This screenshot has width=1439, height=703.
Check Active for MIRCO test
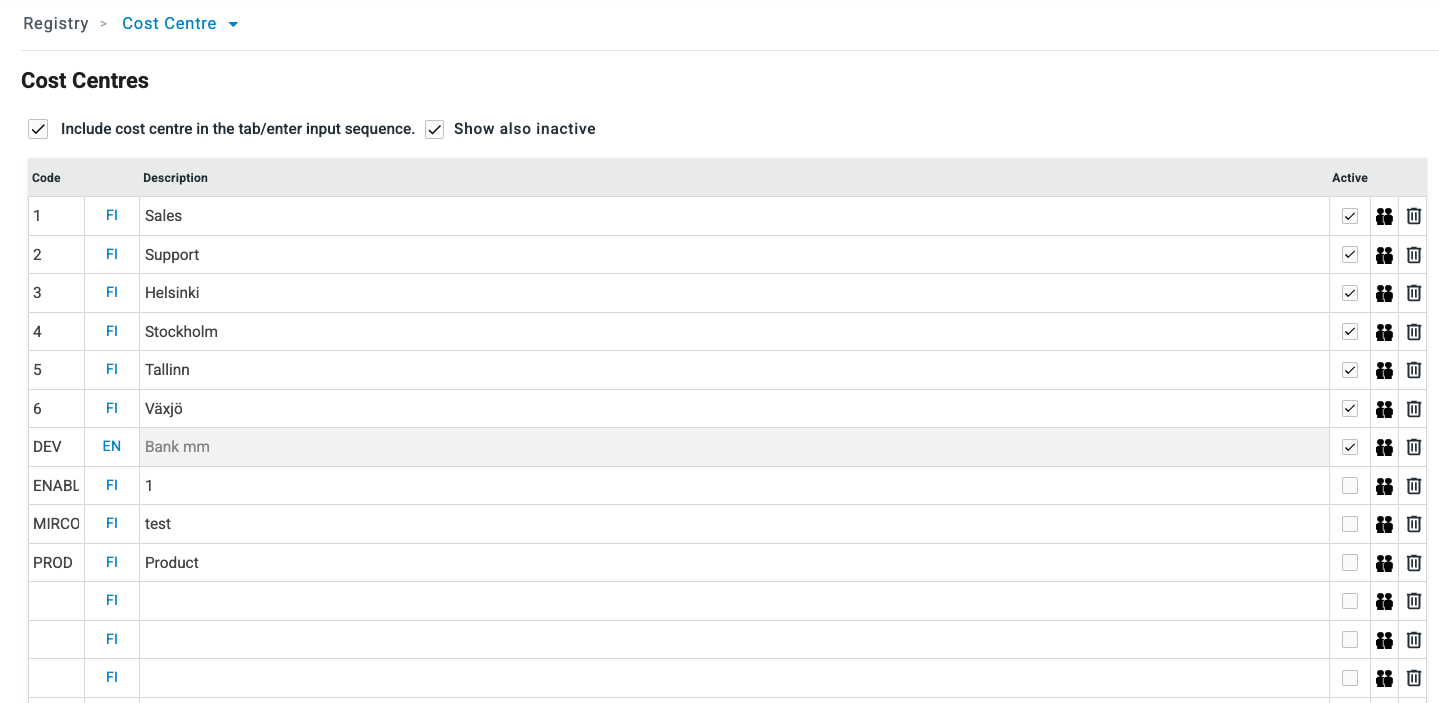click(1350, 524)
